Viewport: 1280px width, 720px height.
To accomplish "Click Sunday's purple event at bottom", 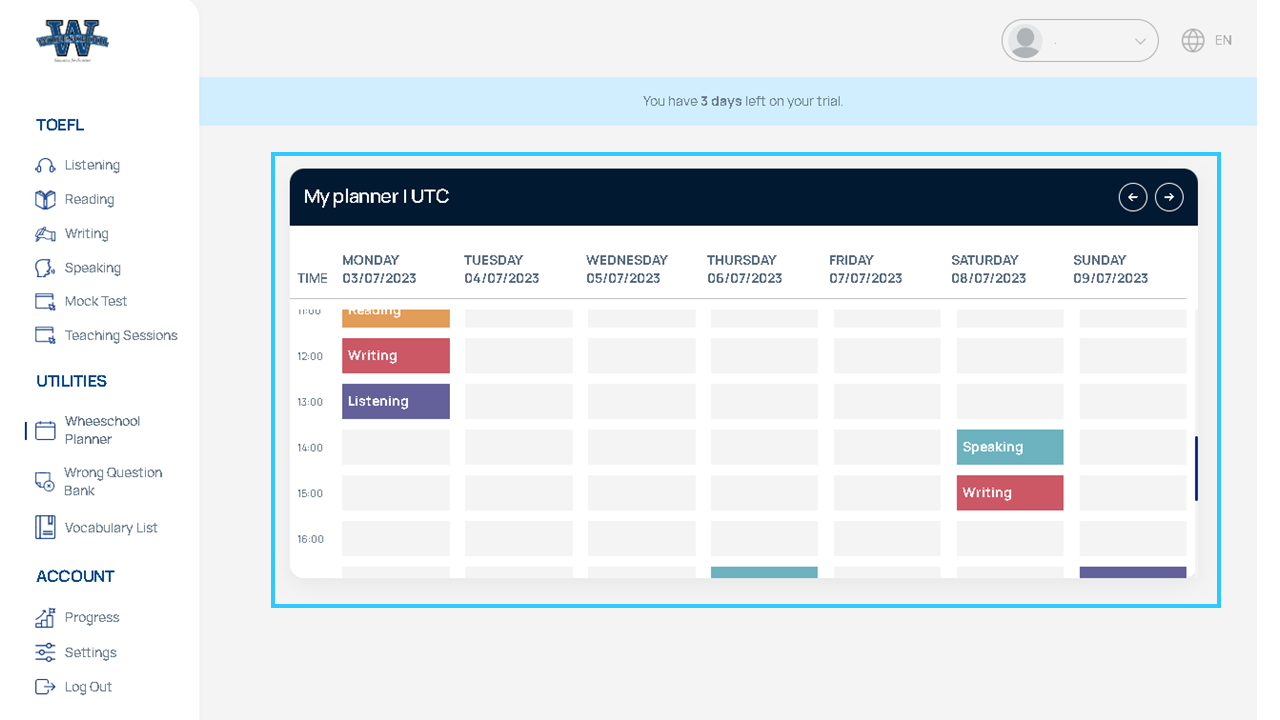I will 1133,572.
